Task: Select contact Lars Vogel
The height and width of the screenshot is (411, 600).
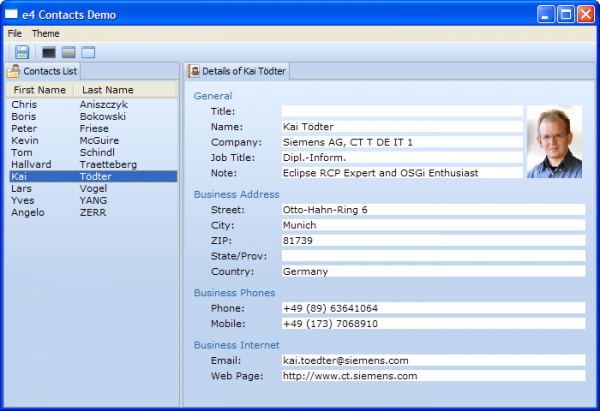Action: point(93,188)
